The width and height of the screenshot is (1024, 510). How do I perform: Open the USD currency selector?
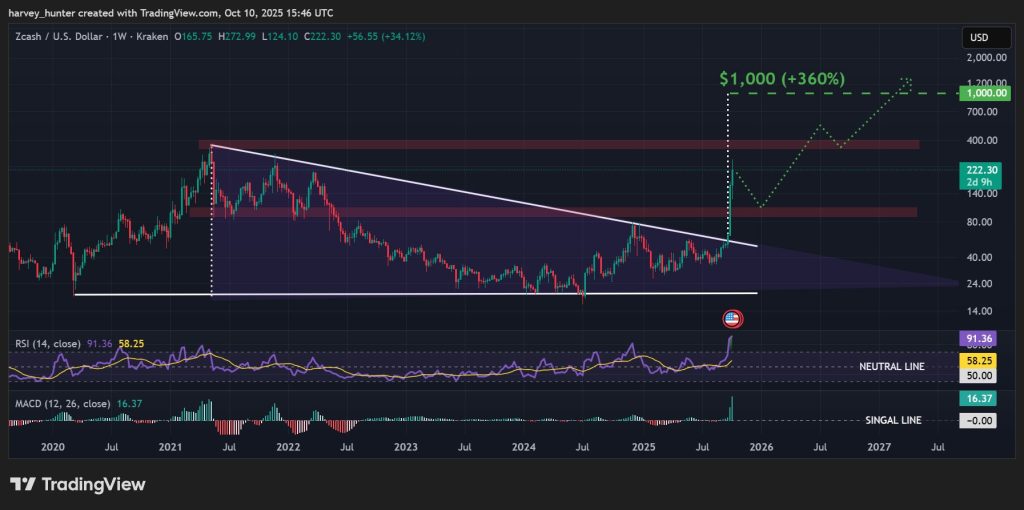(x=977, y=38)
